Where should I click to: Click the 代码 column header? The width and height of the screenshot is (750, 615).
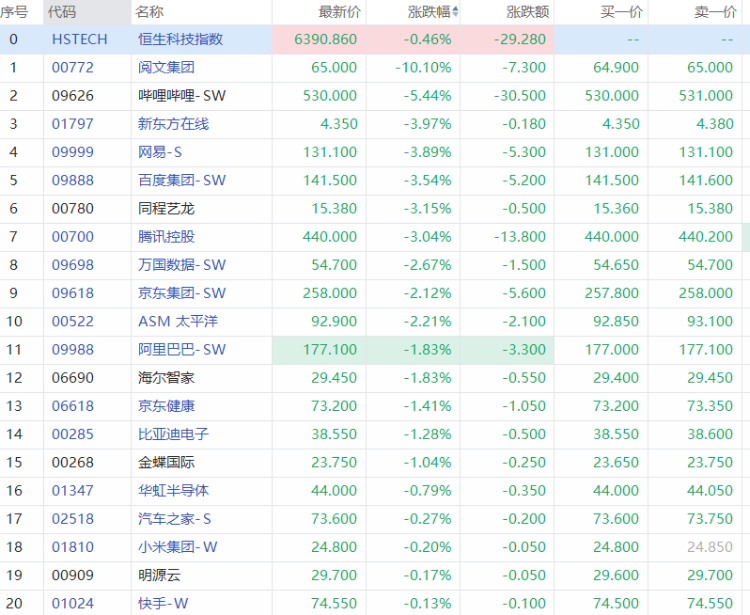pos(62,11)
